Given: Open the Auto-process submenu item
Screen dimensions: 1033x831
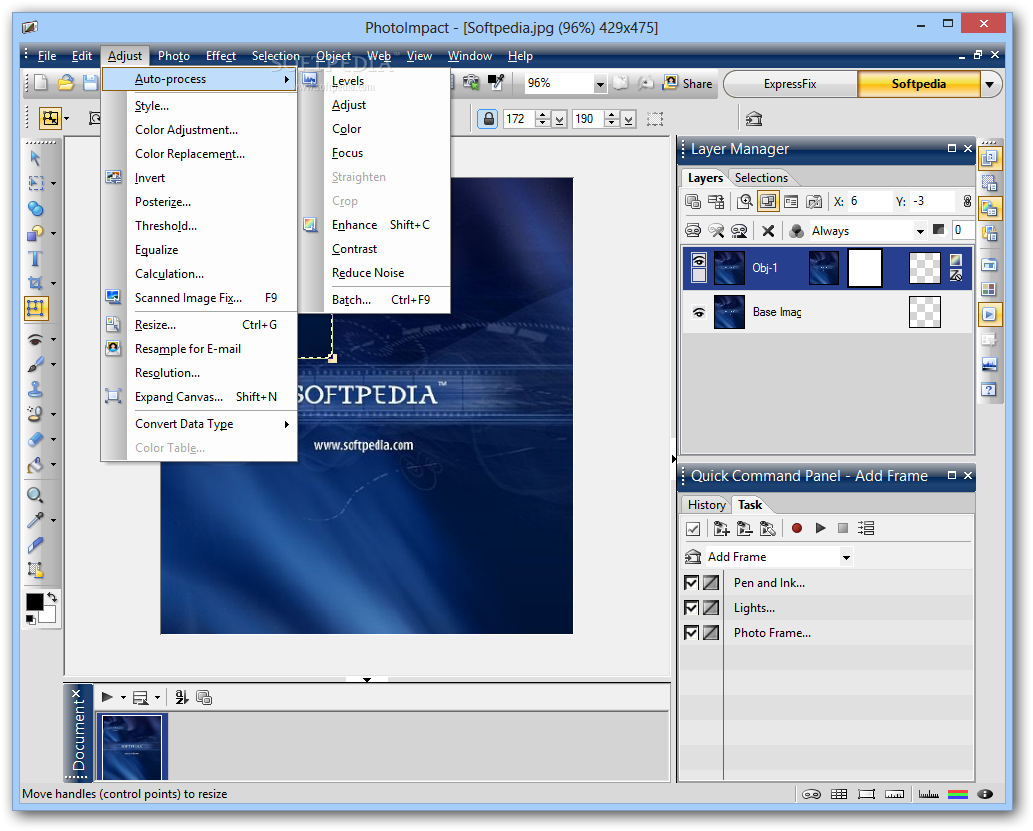Looking at the screenshot, I should [200, 79].
